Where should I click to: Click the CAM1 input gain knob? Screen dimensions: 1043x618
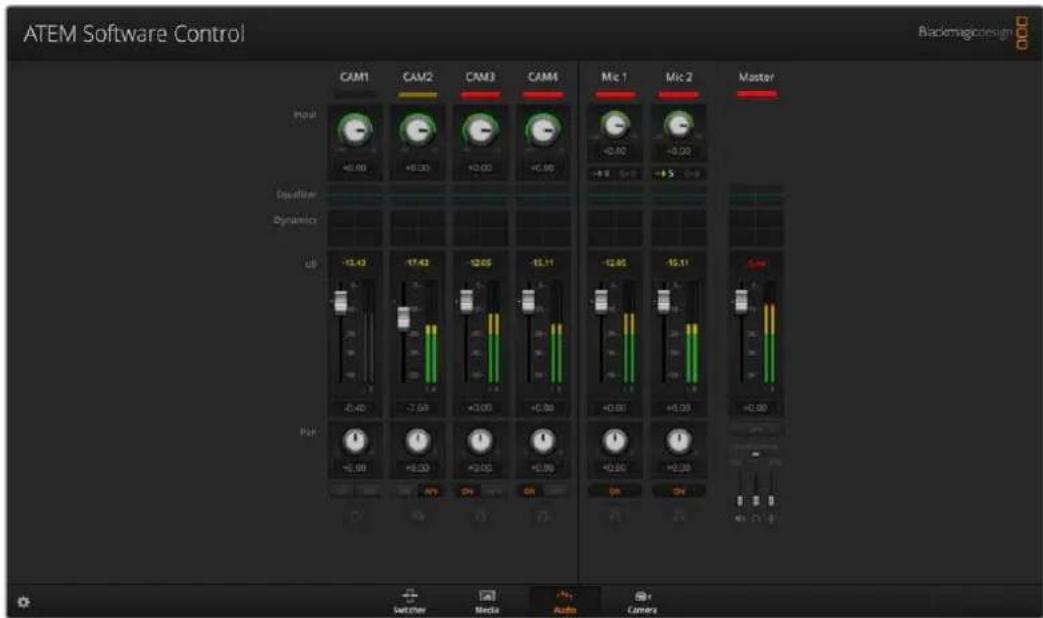coord(355,130)
